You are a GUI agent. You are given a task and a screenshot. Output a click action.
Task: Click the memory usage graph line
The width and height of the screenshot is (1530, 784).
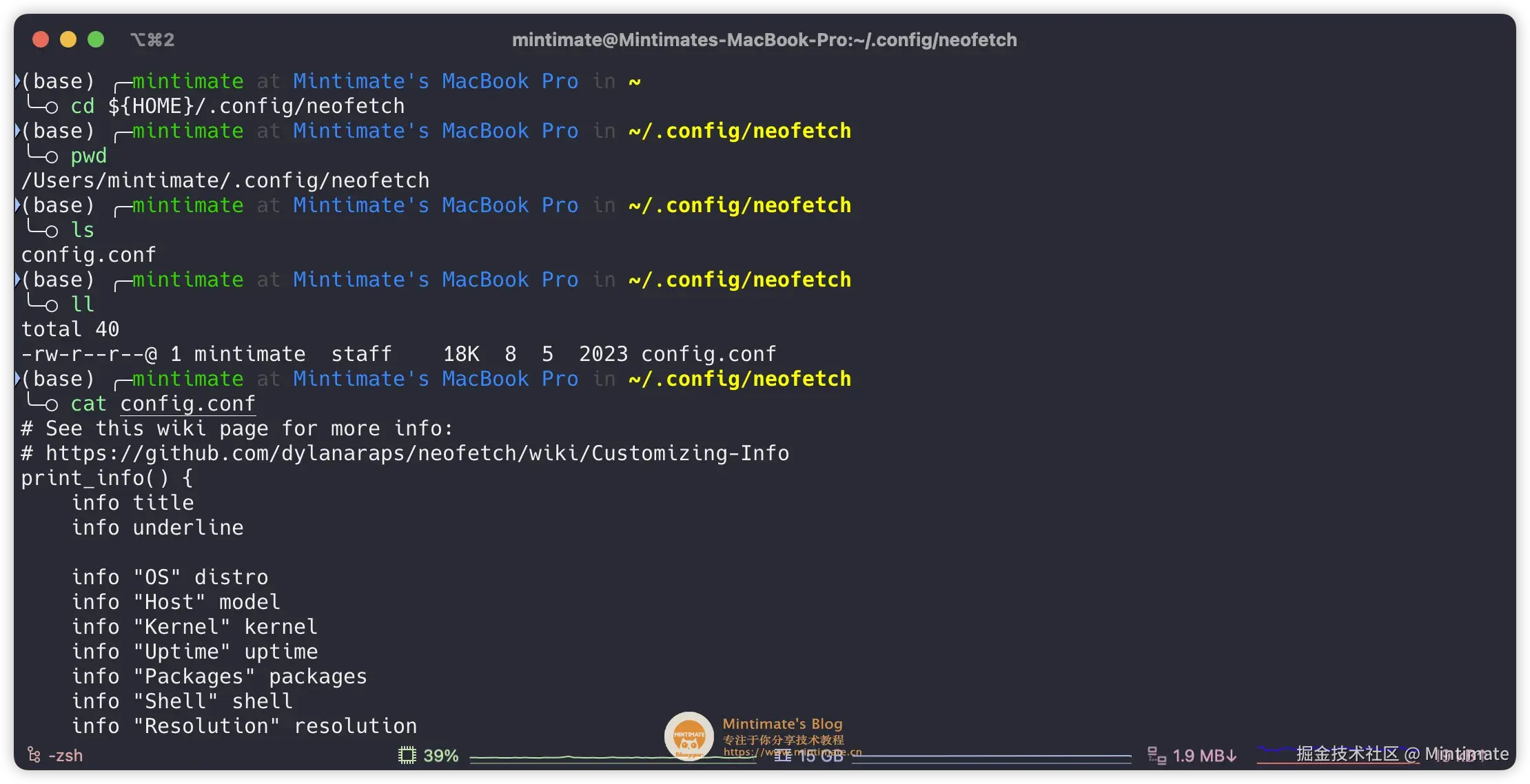(992, 756)
